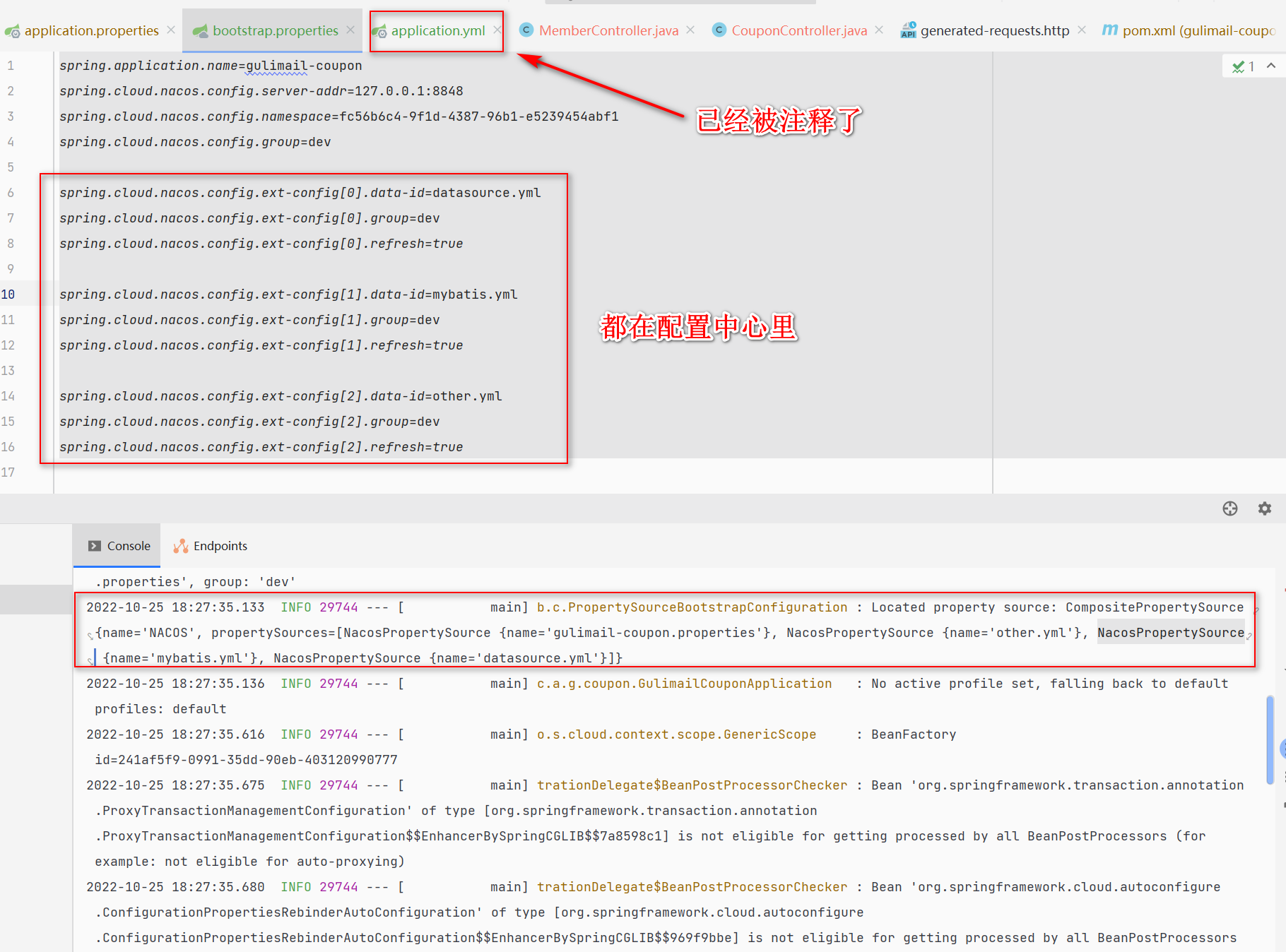The height and width of the screenshot is (952, 1286).
Task: Click the ext-config[1].group=dev line
Action: coord(249,320)
